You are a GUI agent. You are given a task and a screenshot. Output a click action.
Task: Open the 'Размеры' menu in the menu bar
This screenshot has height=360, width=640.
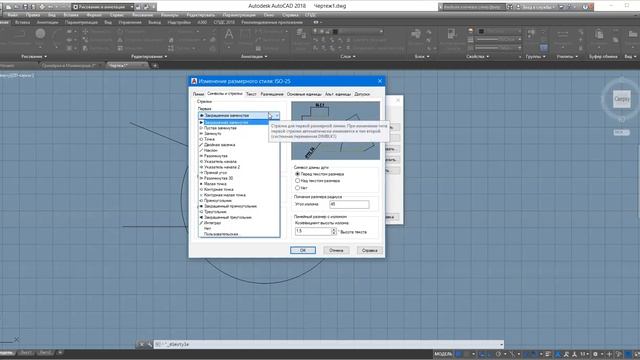coord(170,15)
